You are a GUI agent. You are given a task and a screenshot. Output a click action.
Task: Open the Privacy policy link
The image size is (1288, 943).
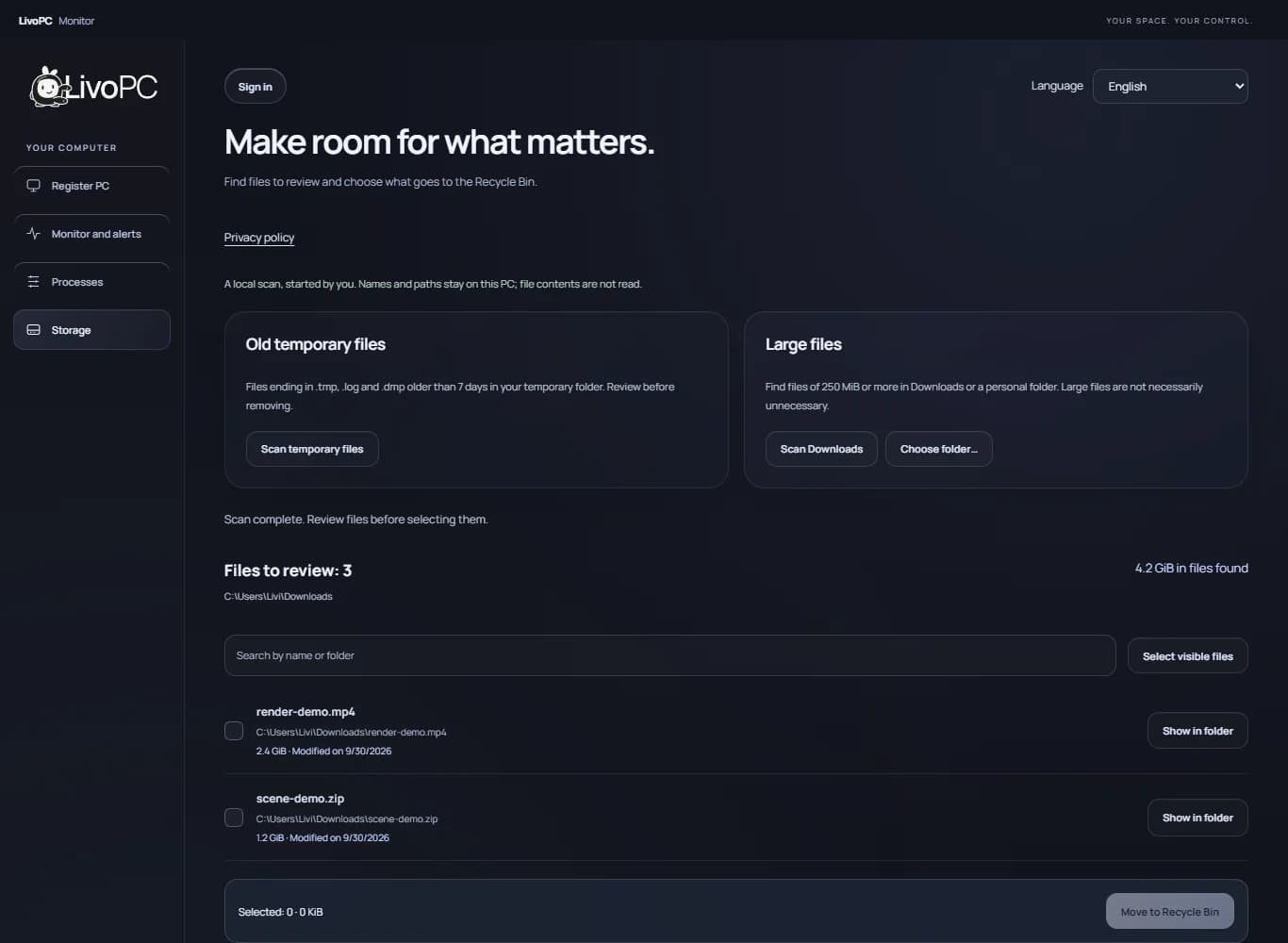[259, 238]
